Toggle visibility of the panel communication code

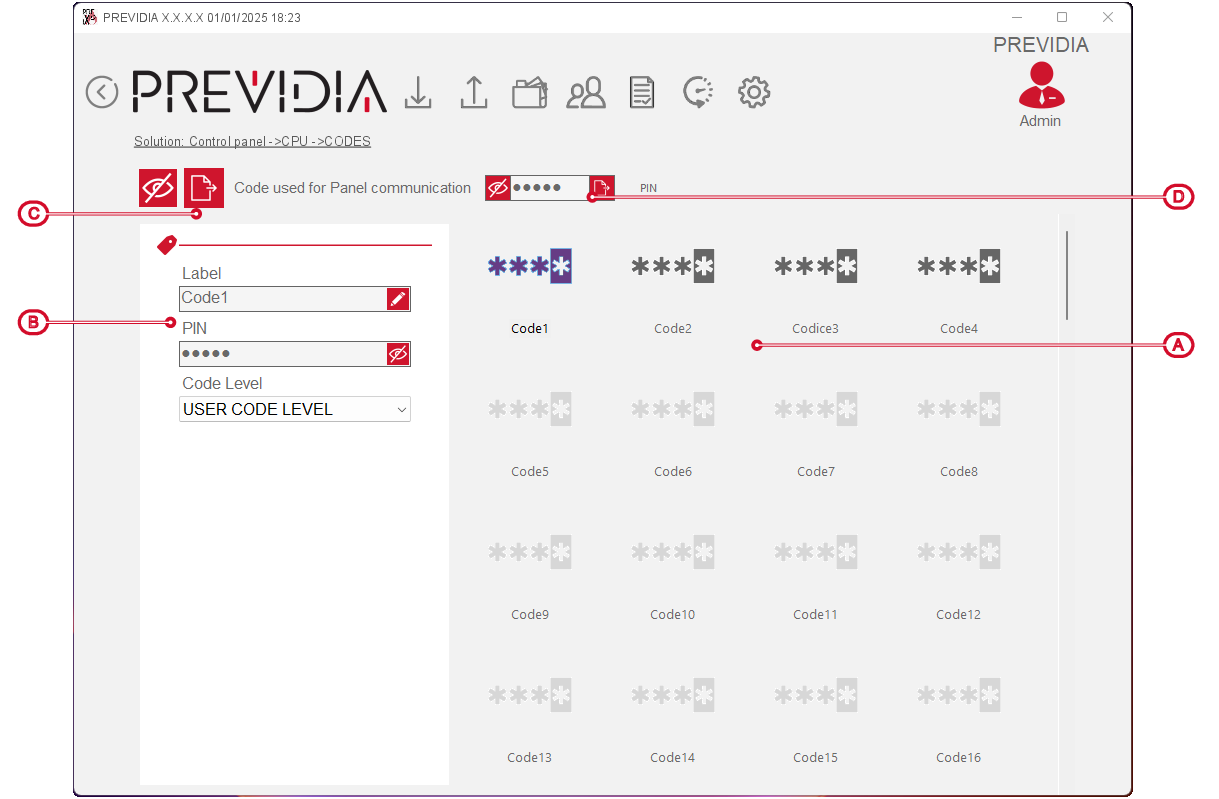[x=497, y=187]
